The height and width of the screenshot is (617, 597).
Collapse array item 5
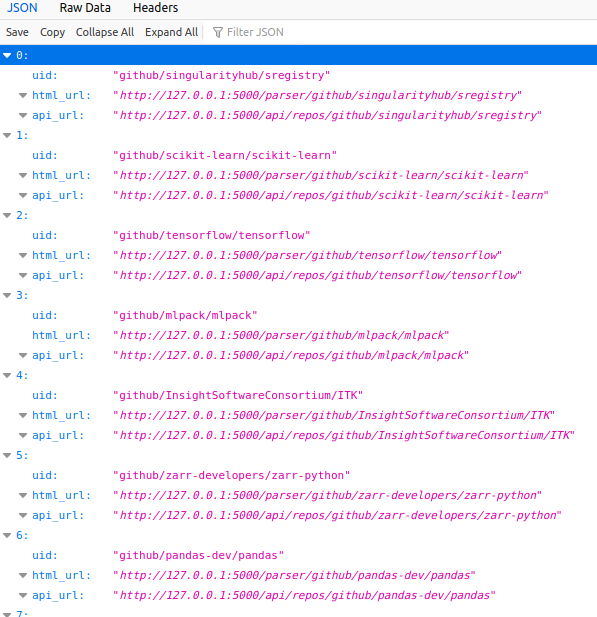point(7,455)
